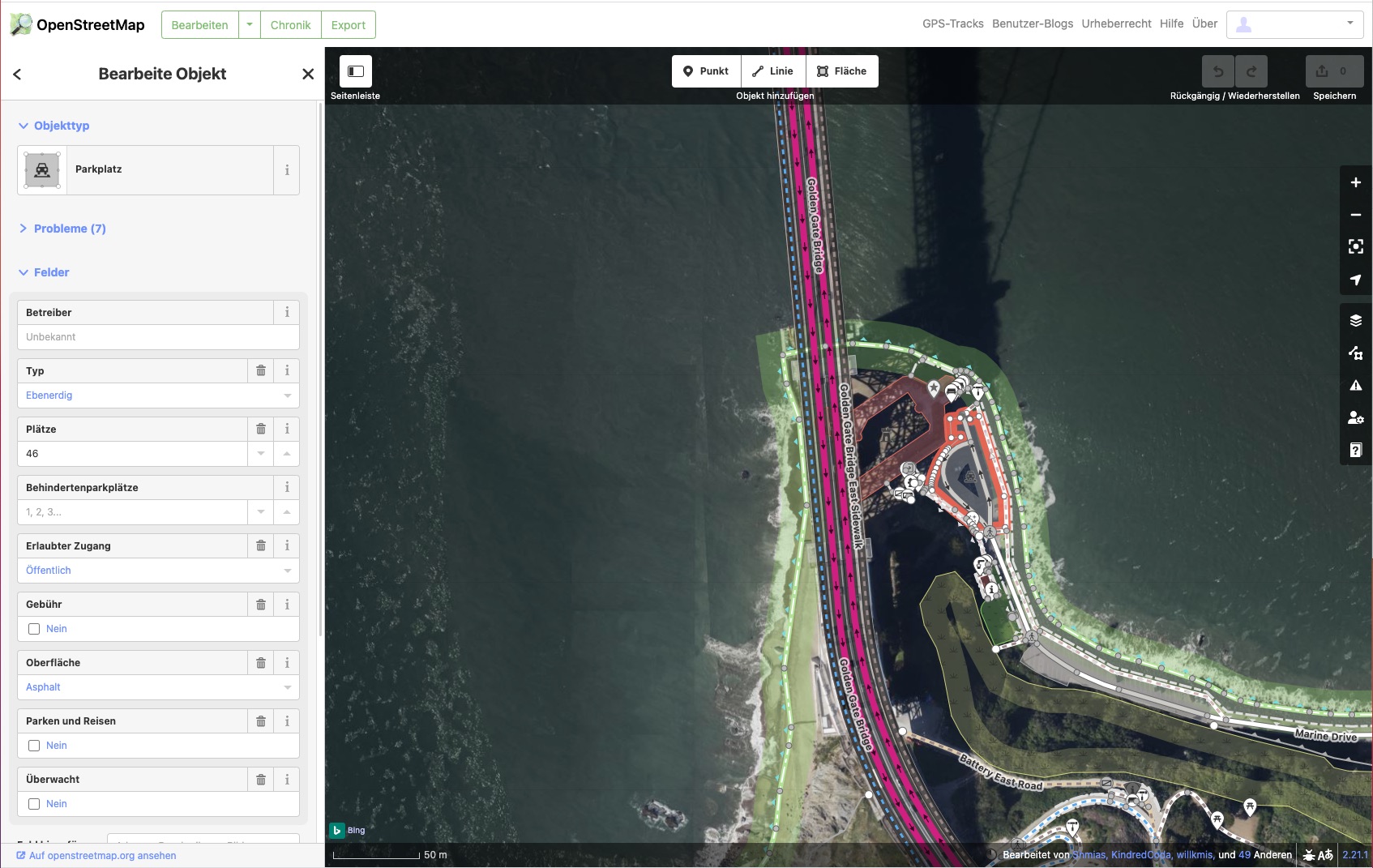This screenshot has height=868, width=1373.
Task: Toggle the Überwacht Nein checkbox
Action: [x=34, y=804]
